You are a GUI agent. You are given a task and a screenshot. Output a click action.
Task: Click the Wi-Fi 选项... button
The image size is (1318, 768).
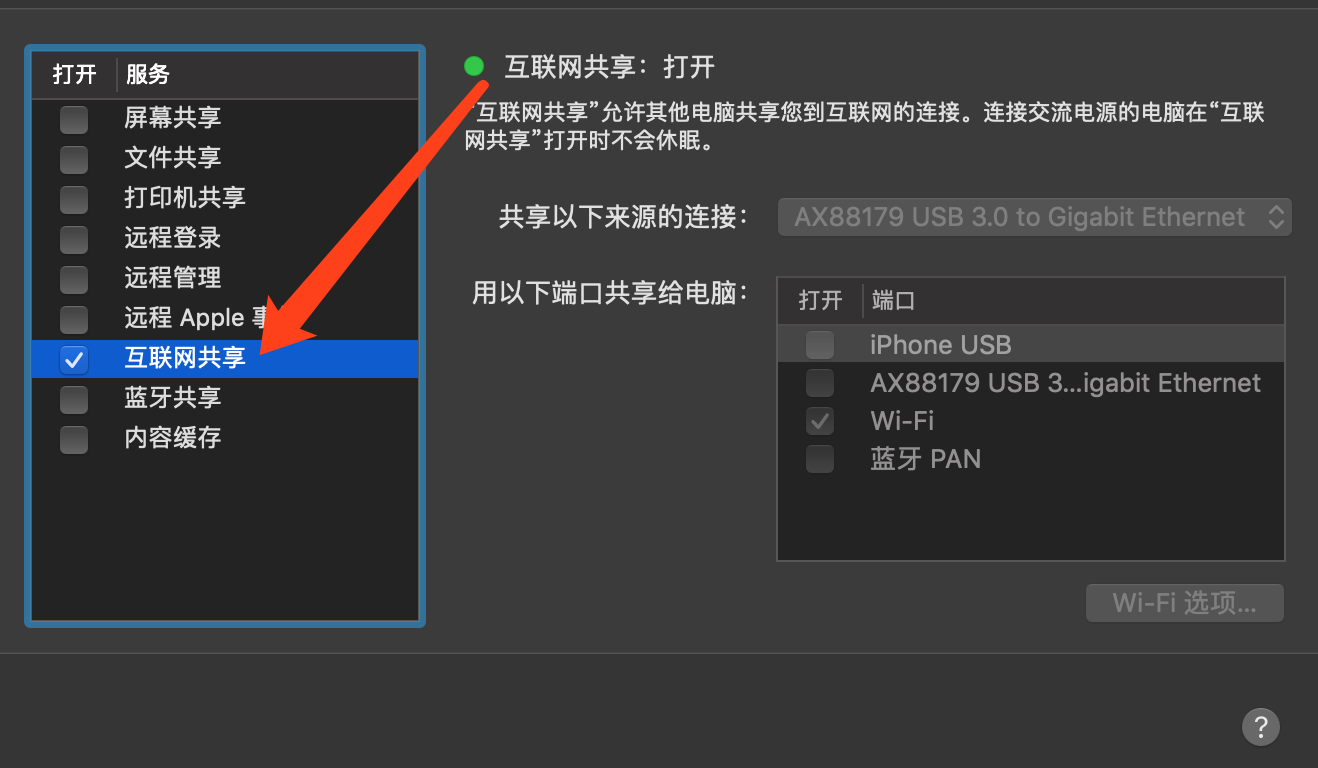1185,603
